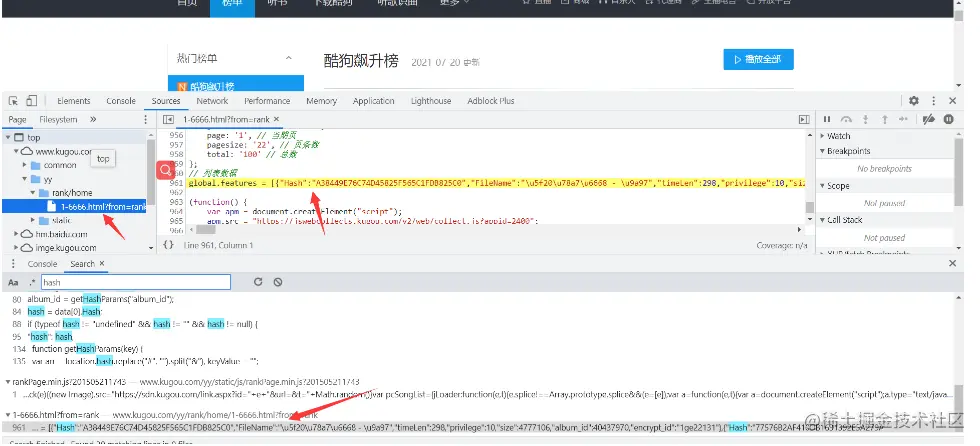Screen dimensions: 980x446
Task: Toggle regular expression search option
Action: [32, 282]
